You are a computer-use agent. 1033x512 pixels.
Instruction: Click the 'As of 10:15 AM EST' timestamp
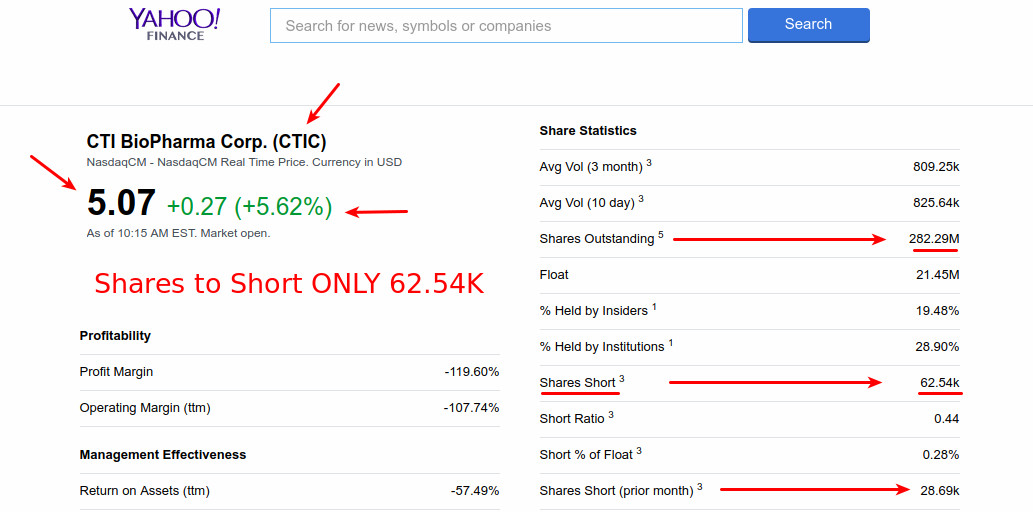[x=179, y=234]
